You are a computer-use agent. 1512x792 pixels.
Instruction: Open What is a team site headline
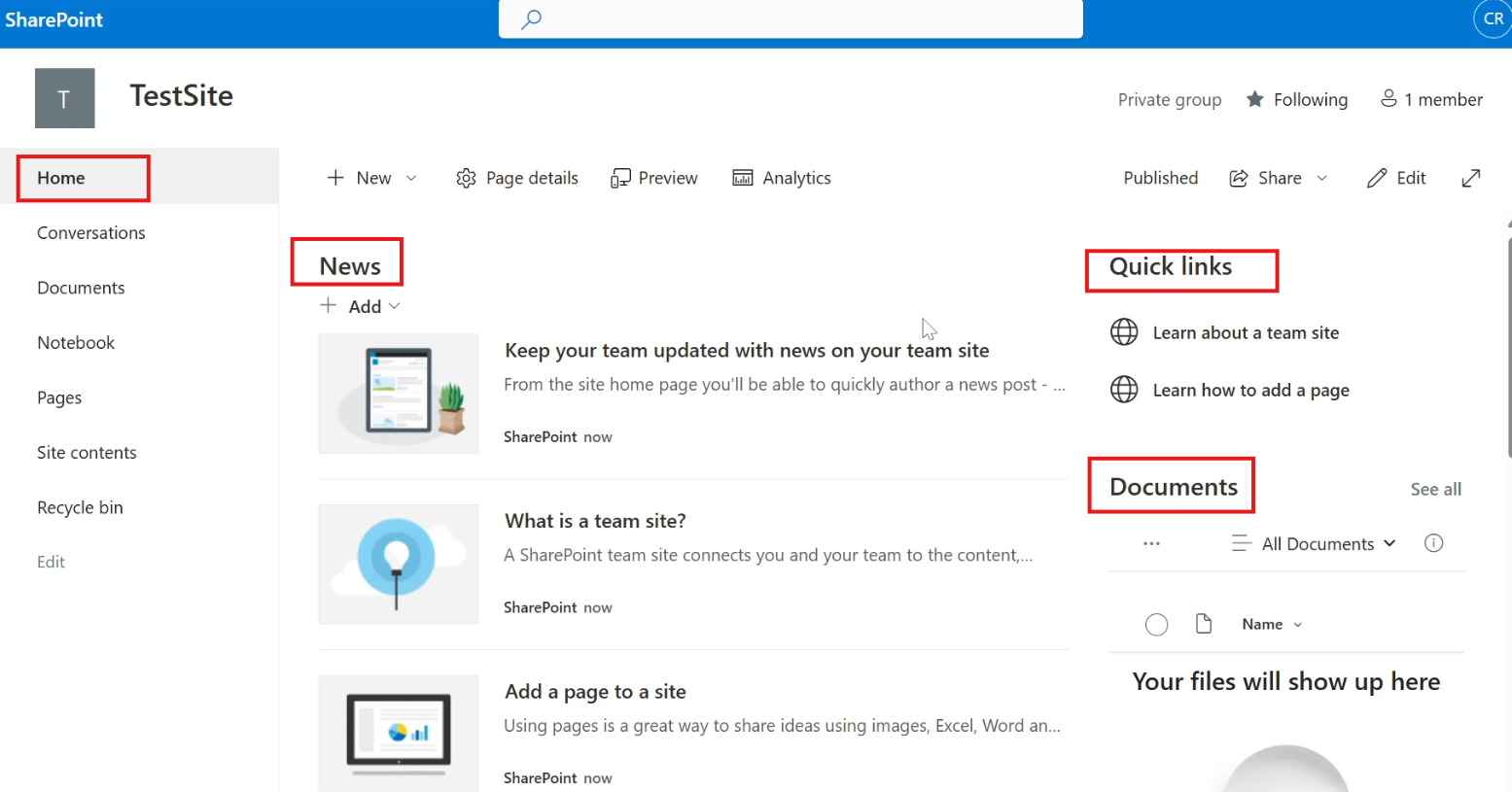pos(595,521)
